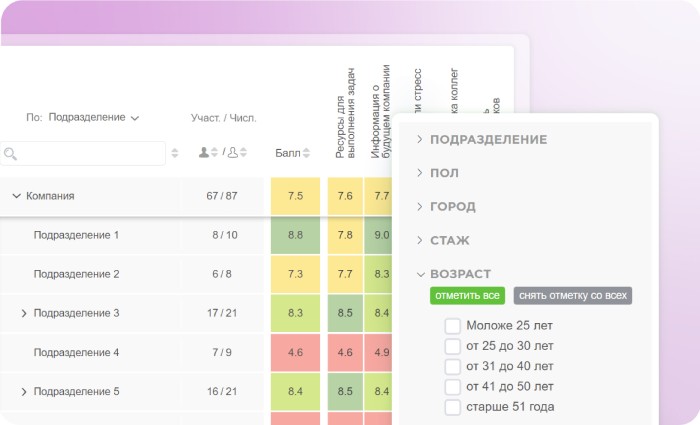Check the Моложе 25 лет checkbox
Image resolution: width=700 pixels, height=425 pixels.
coord(452,326)
